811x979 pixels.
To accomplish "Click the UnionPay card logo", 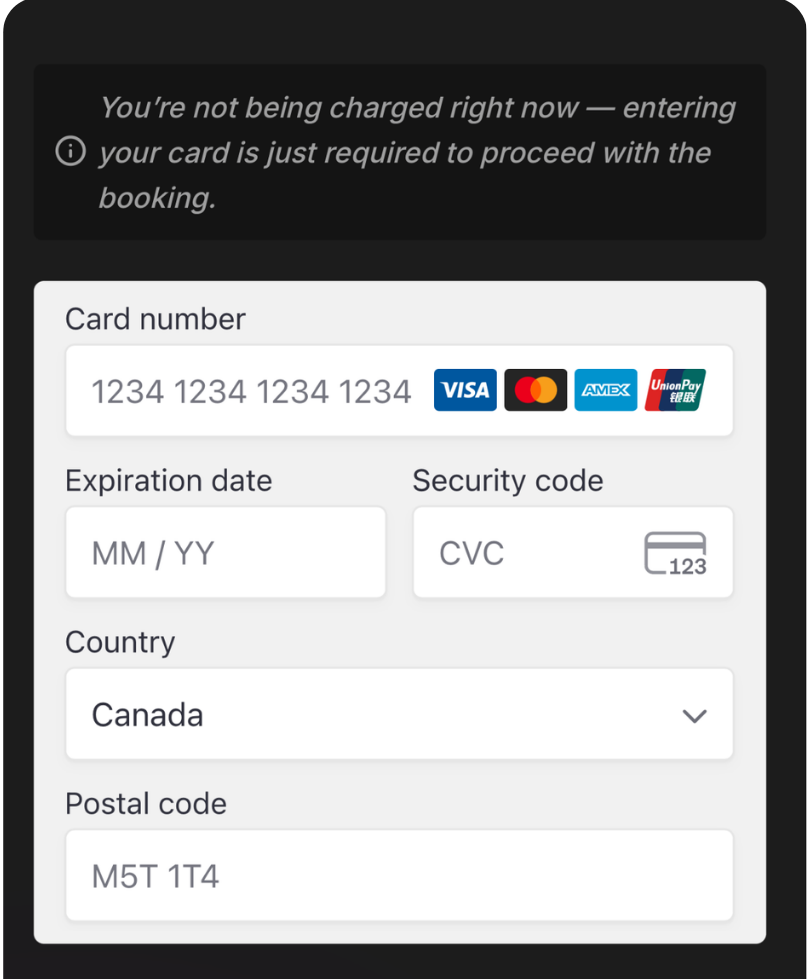I will 676,390.
